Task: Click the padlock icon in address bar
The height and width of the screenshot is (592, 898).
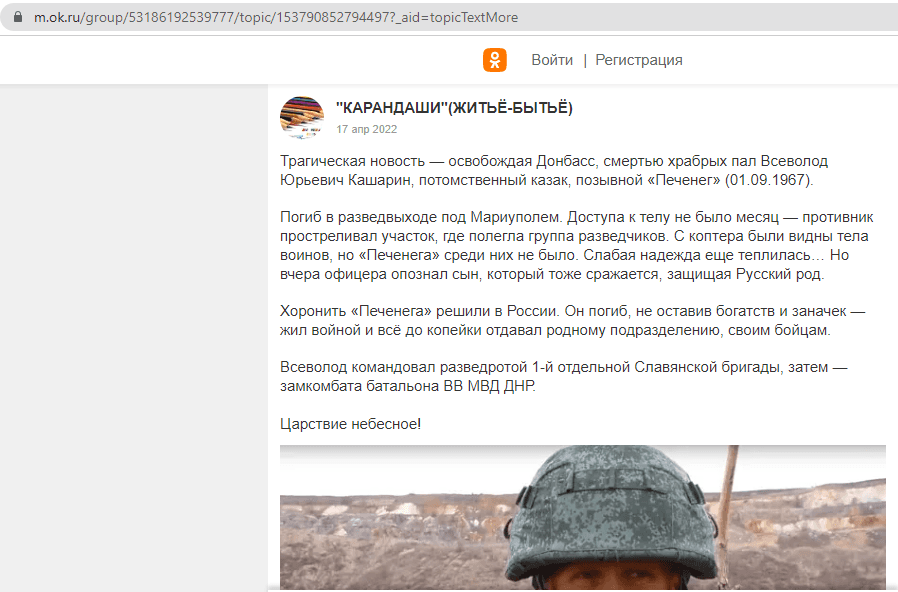Action: [x=18, y=17]
